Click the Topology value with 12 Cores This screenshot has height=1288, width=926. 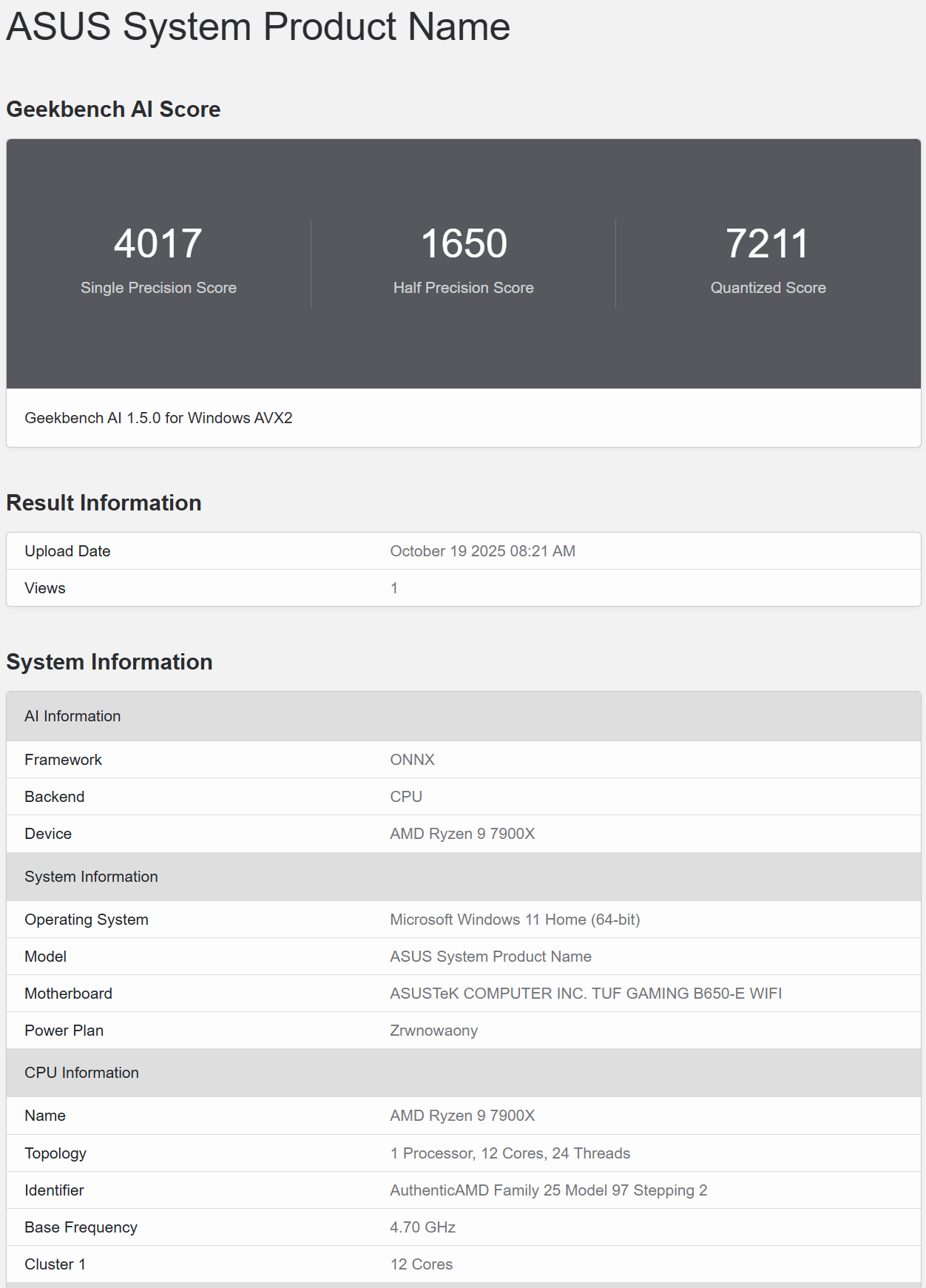click(510, 1153)
